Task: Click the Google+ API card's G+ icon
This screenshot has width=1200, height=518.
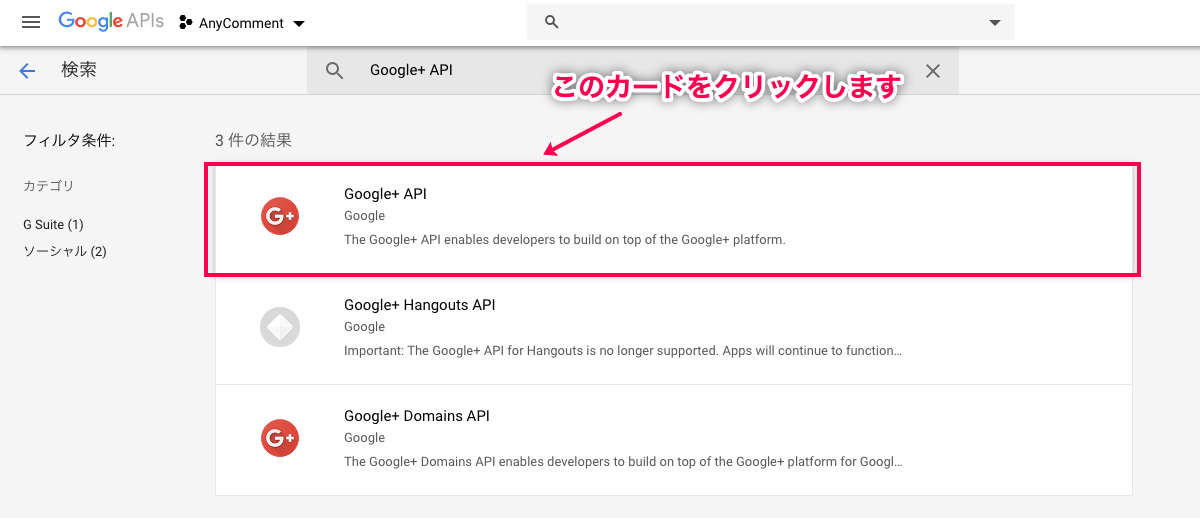Action: 280,216
